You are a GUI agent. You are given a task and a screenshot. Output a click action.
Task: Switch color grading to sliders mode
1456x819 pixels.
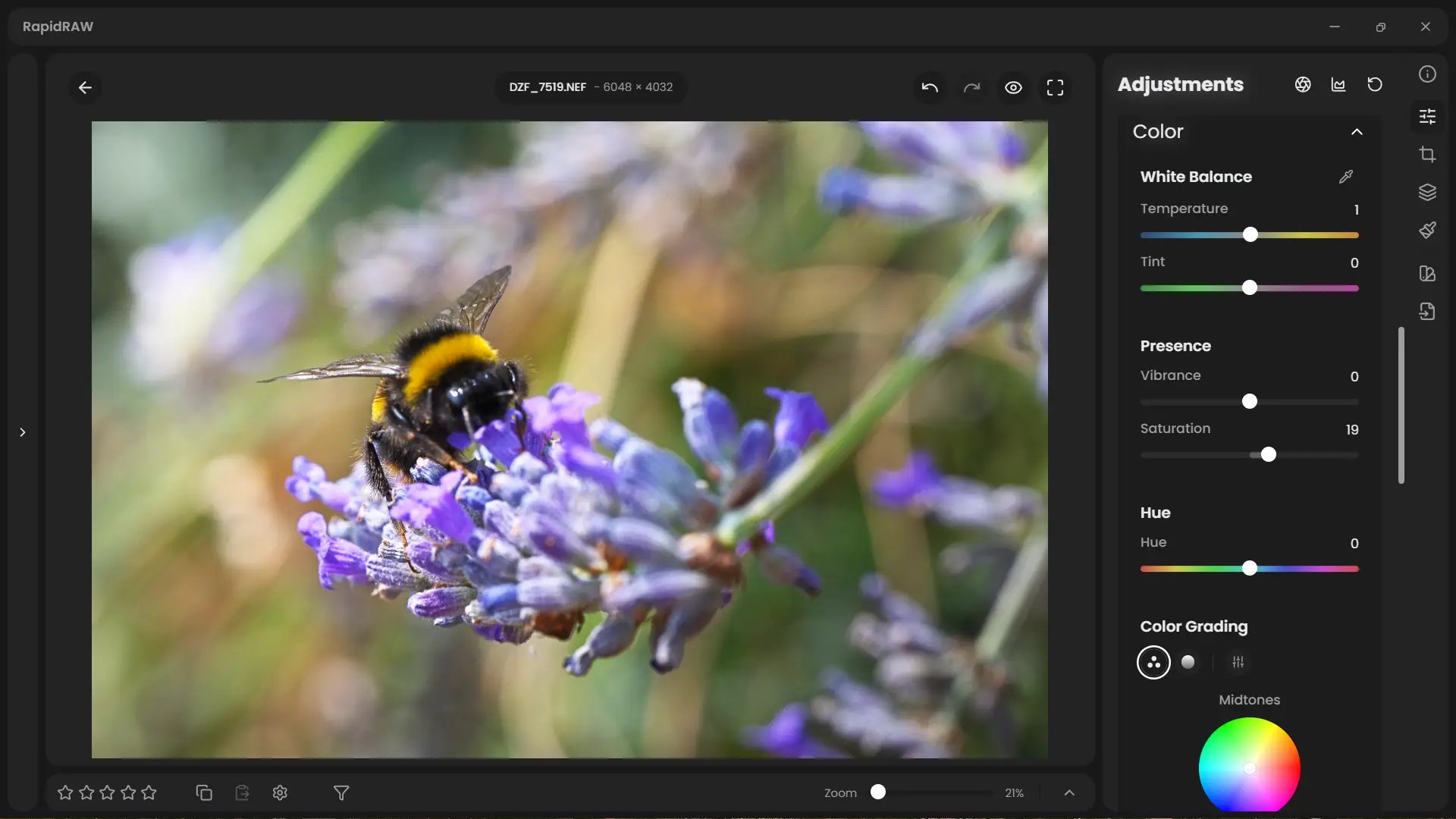coord(1238,663)
